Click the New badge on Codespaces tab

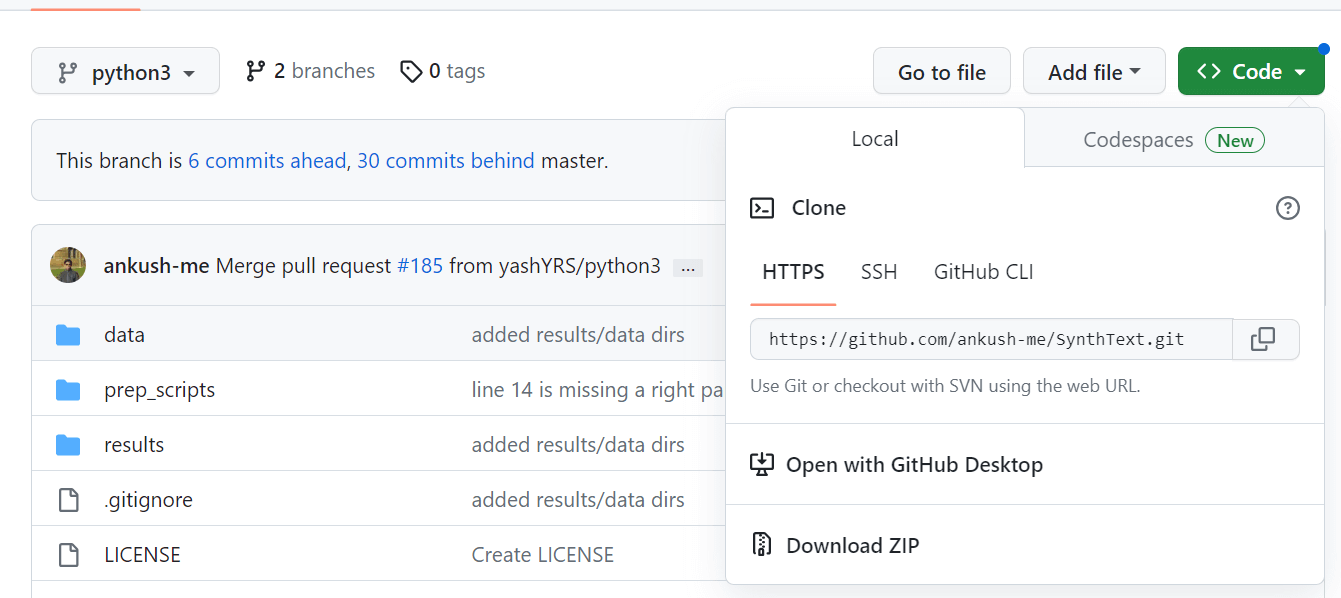click(x=1235, y=141)
